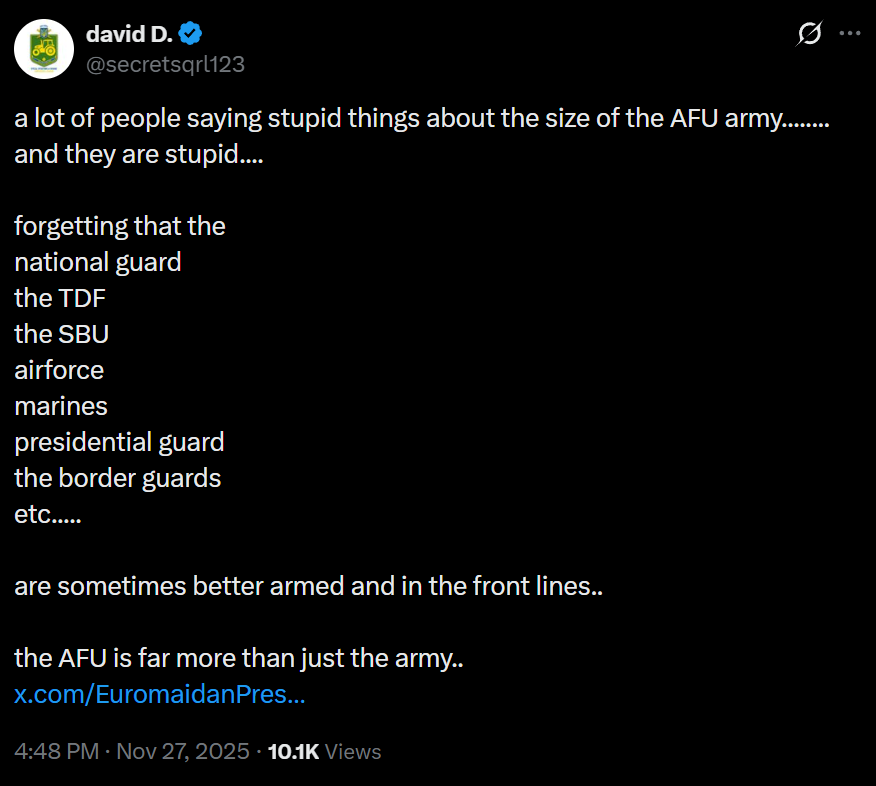The image size is (876, 786).
Task: Click 'the AFU is far more' sentence
Action: click(x=238, y=658)
